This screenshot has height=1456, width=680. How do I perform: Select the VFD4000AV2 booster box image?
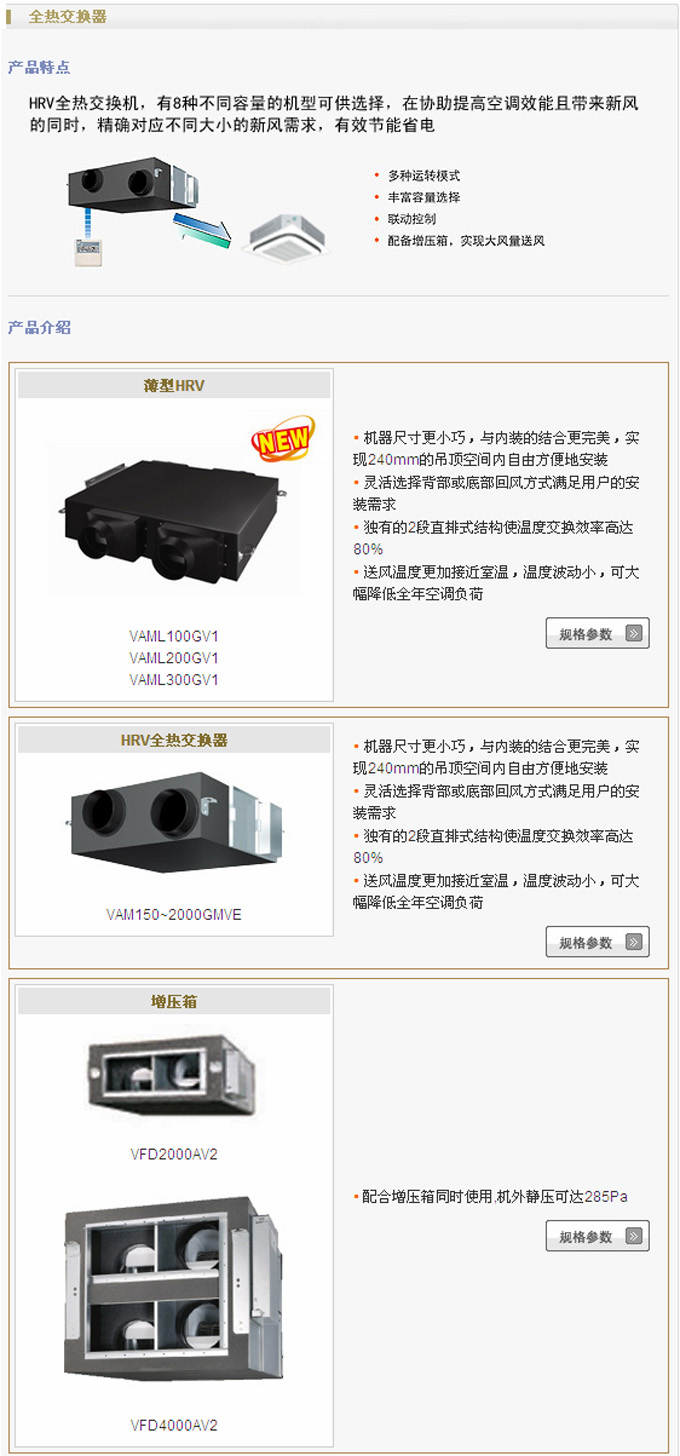pos(172,1287)
